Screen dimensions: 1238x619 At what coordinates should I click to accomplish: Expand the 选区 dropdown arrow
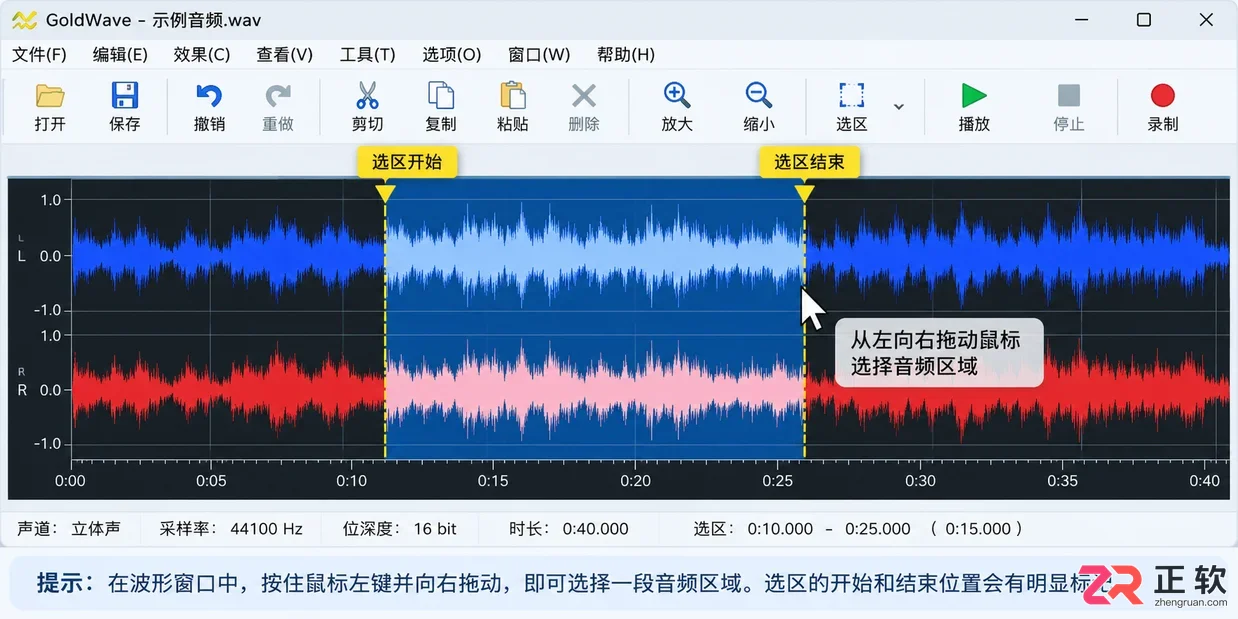(899, 106)
